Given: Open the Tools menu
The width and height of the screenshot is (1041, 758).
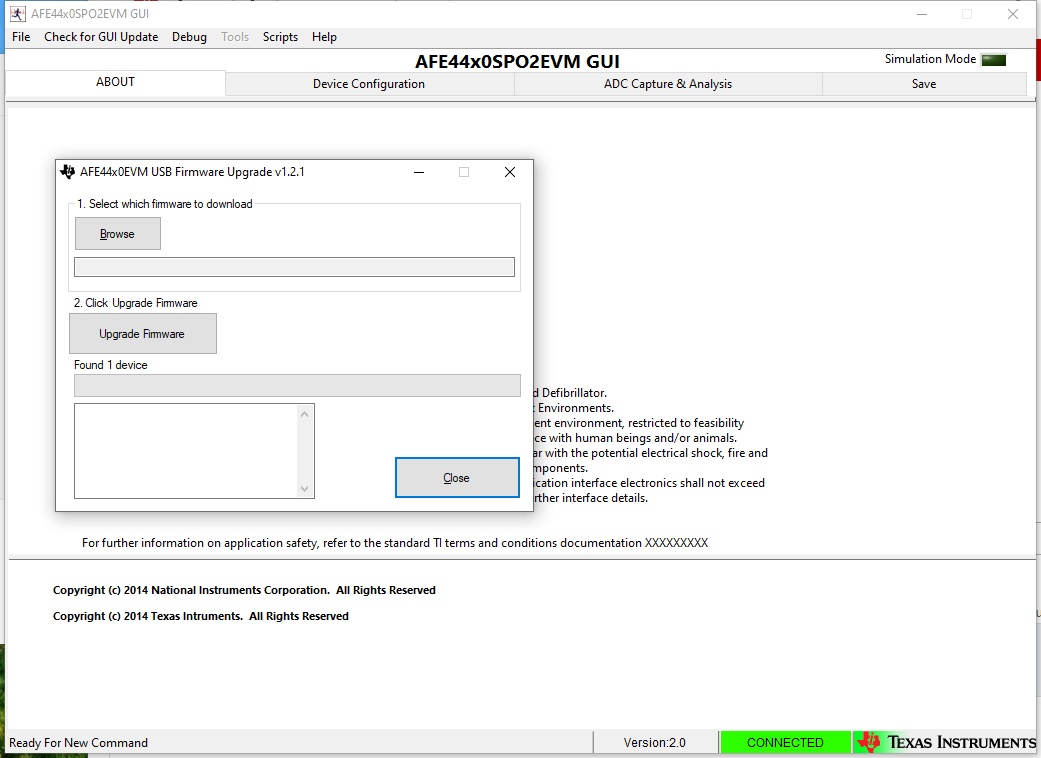Looking at the screenshot, I should (x=235, y=37).
